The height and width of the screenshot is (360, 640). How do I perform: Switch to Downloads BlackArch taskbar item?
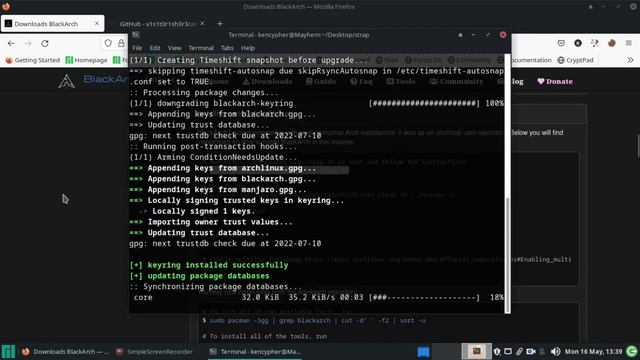(65, 351)
